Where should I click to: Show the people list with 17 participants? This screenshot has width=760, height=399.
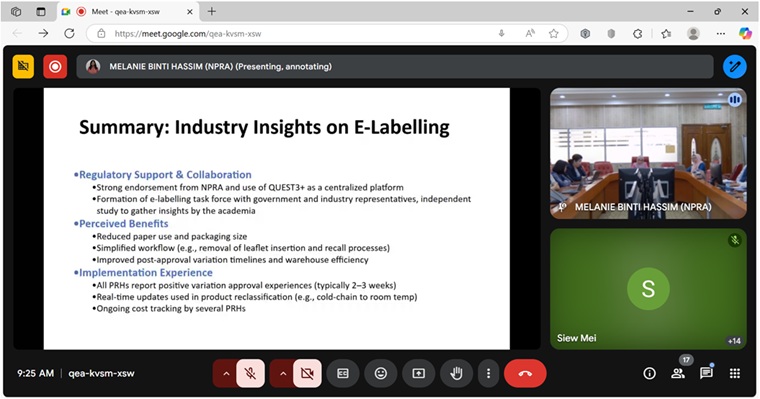point(678,373)
